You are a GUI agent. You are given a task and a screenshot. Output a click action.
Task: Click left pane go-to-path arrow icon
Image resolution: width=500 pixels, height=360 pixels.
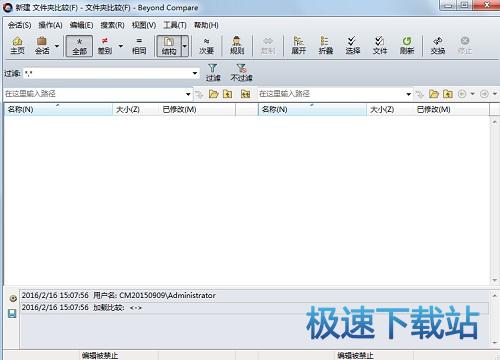click(x=199, y=94)
